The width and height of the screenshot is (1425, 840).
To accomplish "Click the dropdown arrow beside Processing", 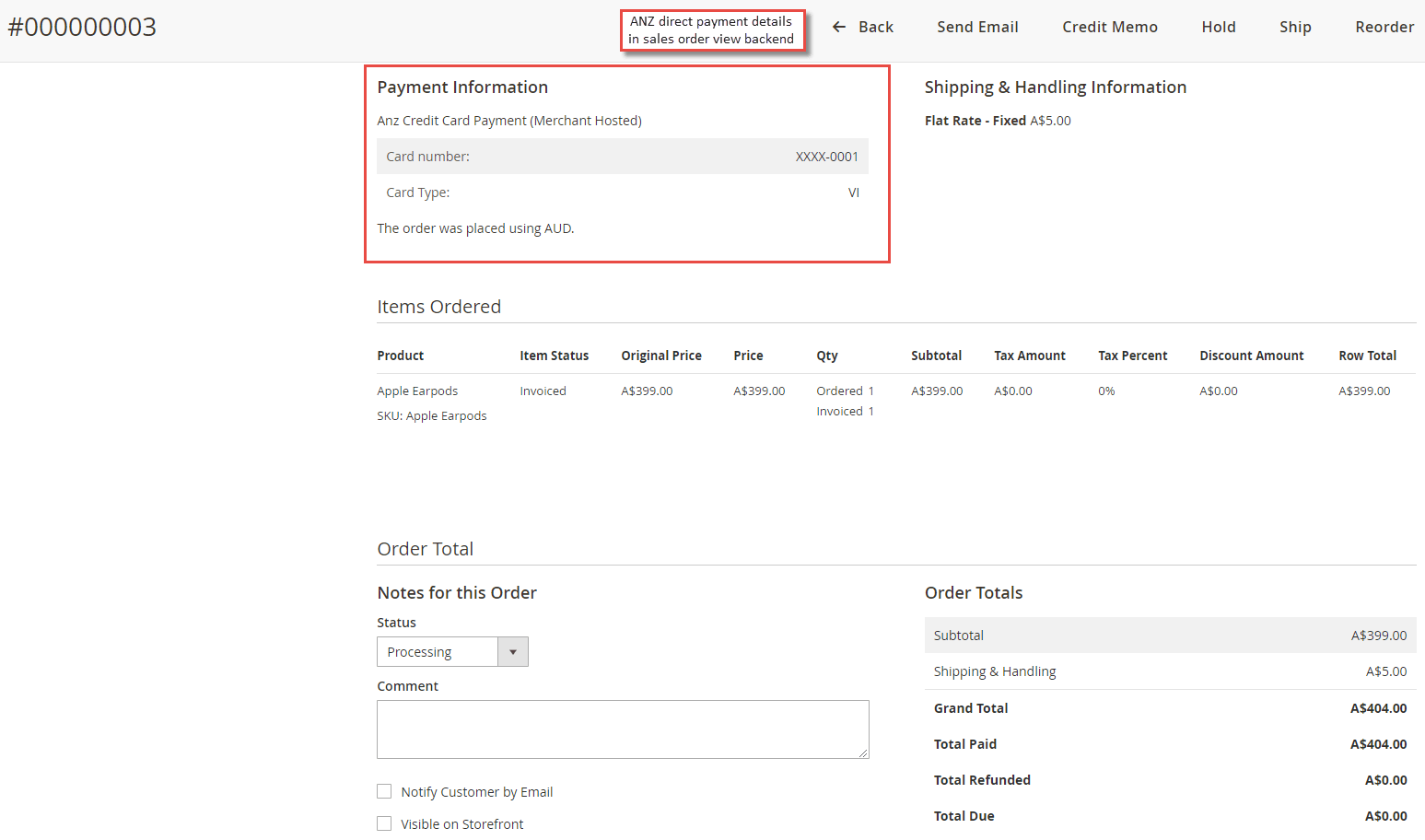I will 513,651.
